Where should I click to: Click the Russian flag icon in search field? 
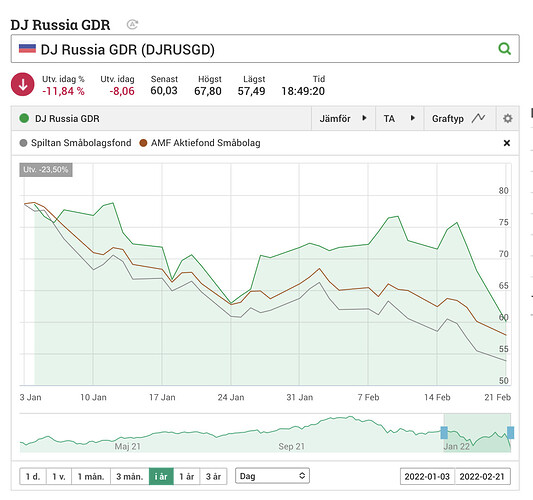(x=27, y=49)
